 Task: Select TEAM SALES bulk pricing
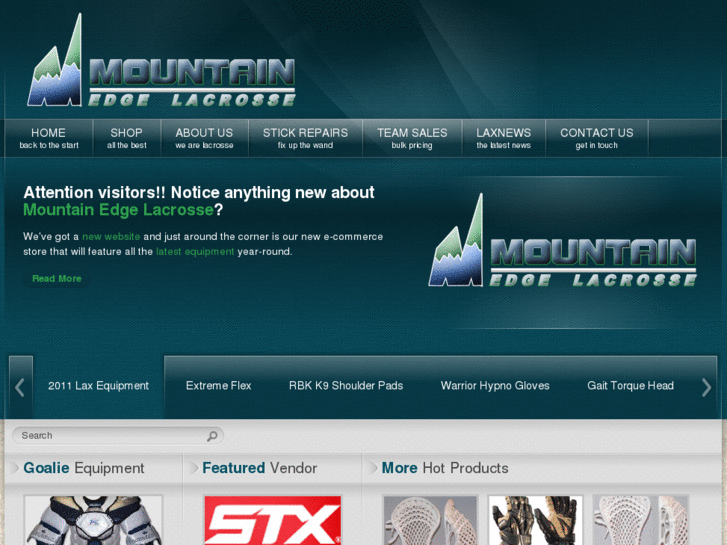point(412,138)
